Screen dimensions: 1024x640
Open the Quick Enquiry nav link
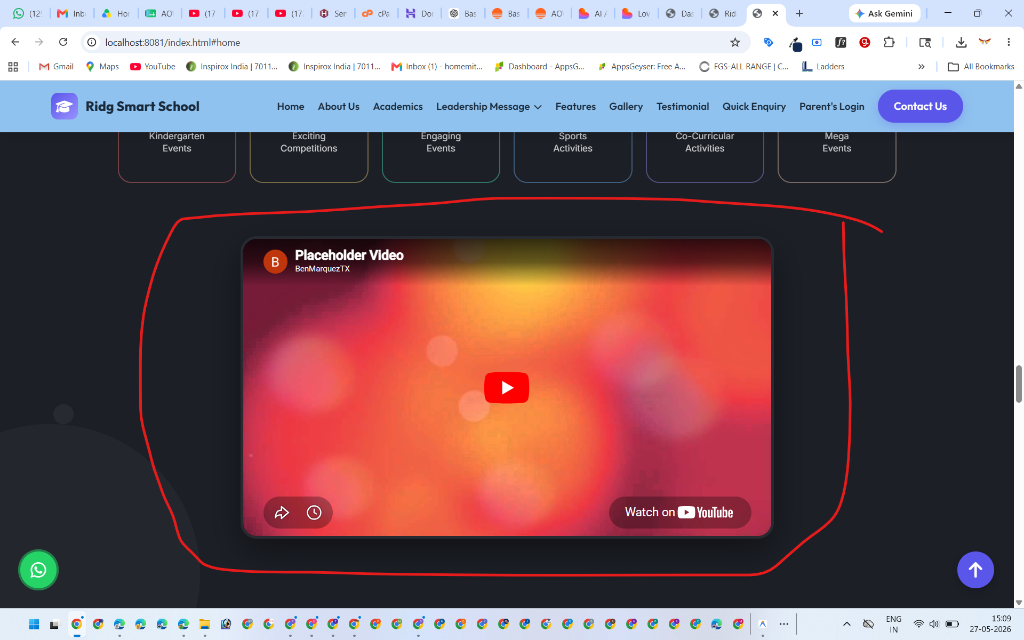[x=754, y=106]
